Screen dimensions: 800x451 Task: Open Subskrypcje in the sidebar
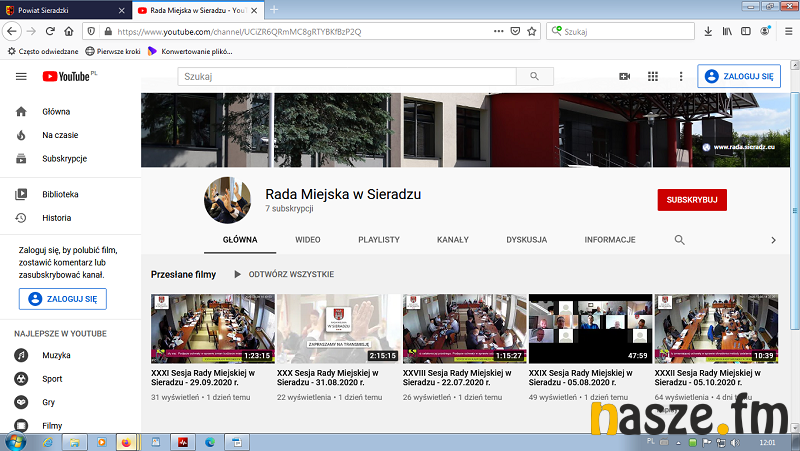click(x=64, y=158)
